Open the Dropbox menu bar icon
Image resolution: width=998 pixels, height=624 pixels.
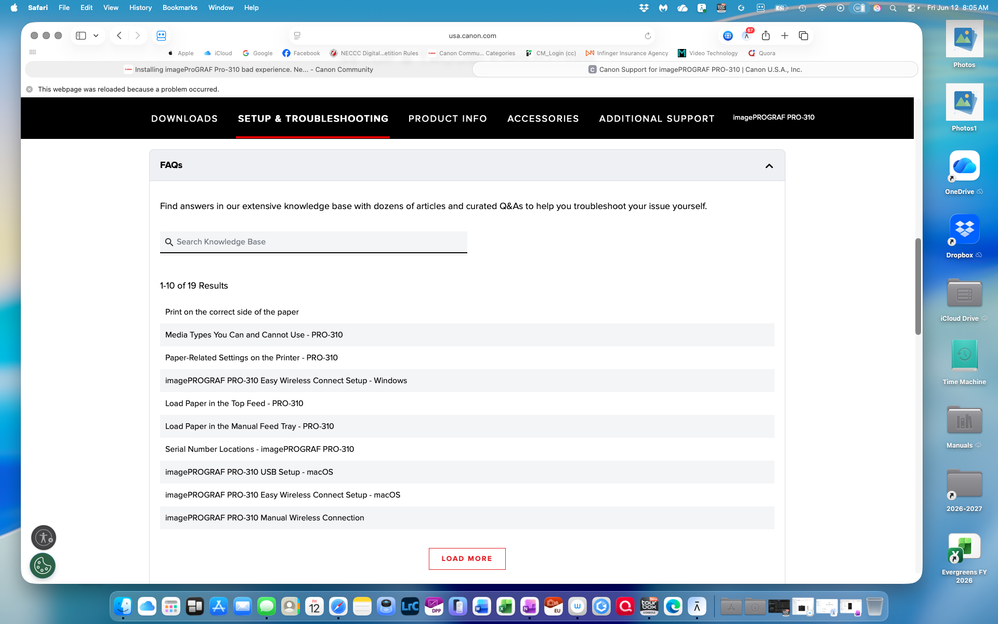coord(643,8)
